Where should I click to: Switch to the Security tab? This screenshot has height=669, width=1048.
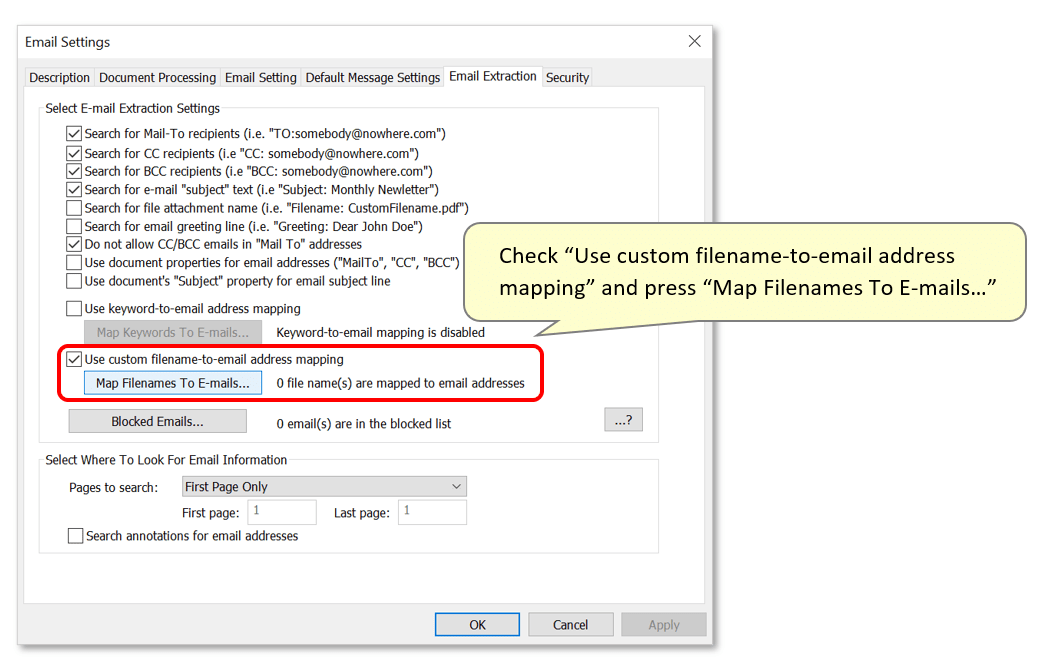(x=567, y=78)
